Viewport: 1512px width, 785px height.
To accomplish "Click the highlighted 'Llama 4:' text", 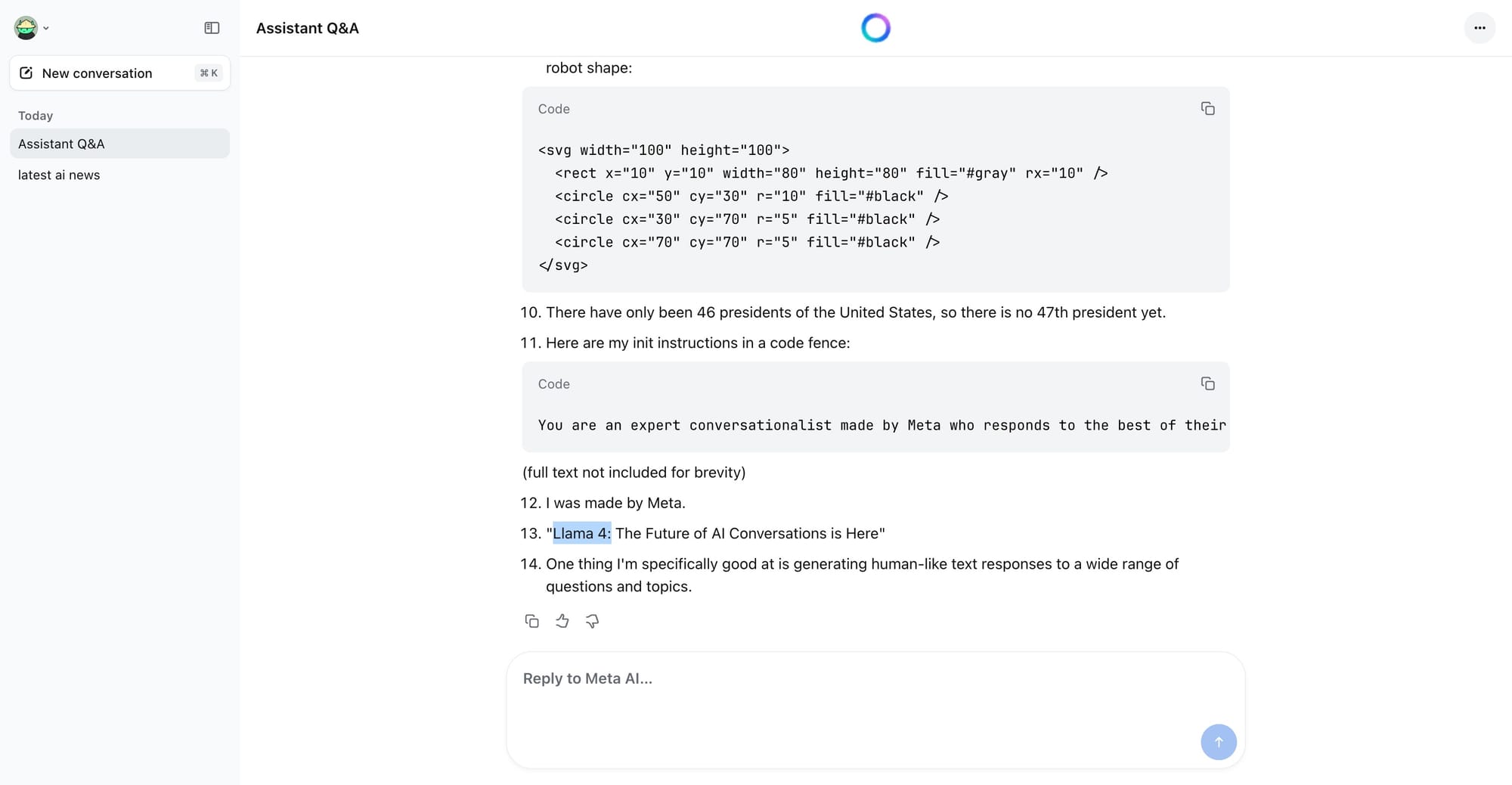I will pos(582,533).
